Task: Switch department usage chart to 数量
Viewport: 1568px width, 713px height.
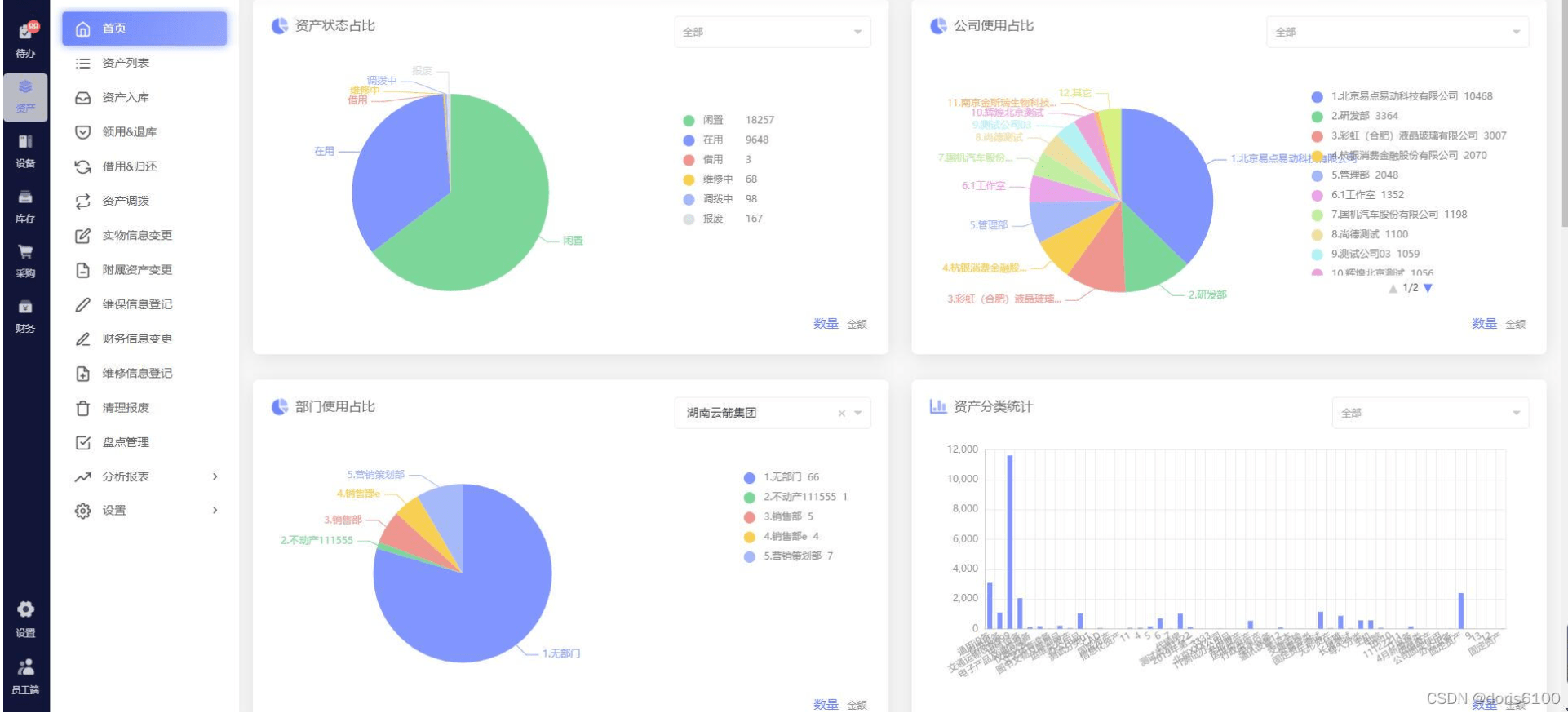Action: point(826,705)
